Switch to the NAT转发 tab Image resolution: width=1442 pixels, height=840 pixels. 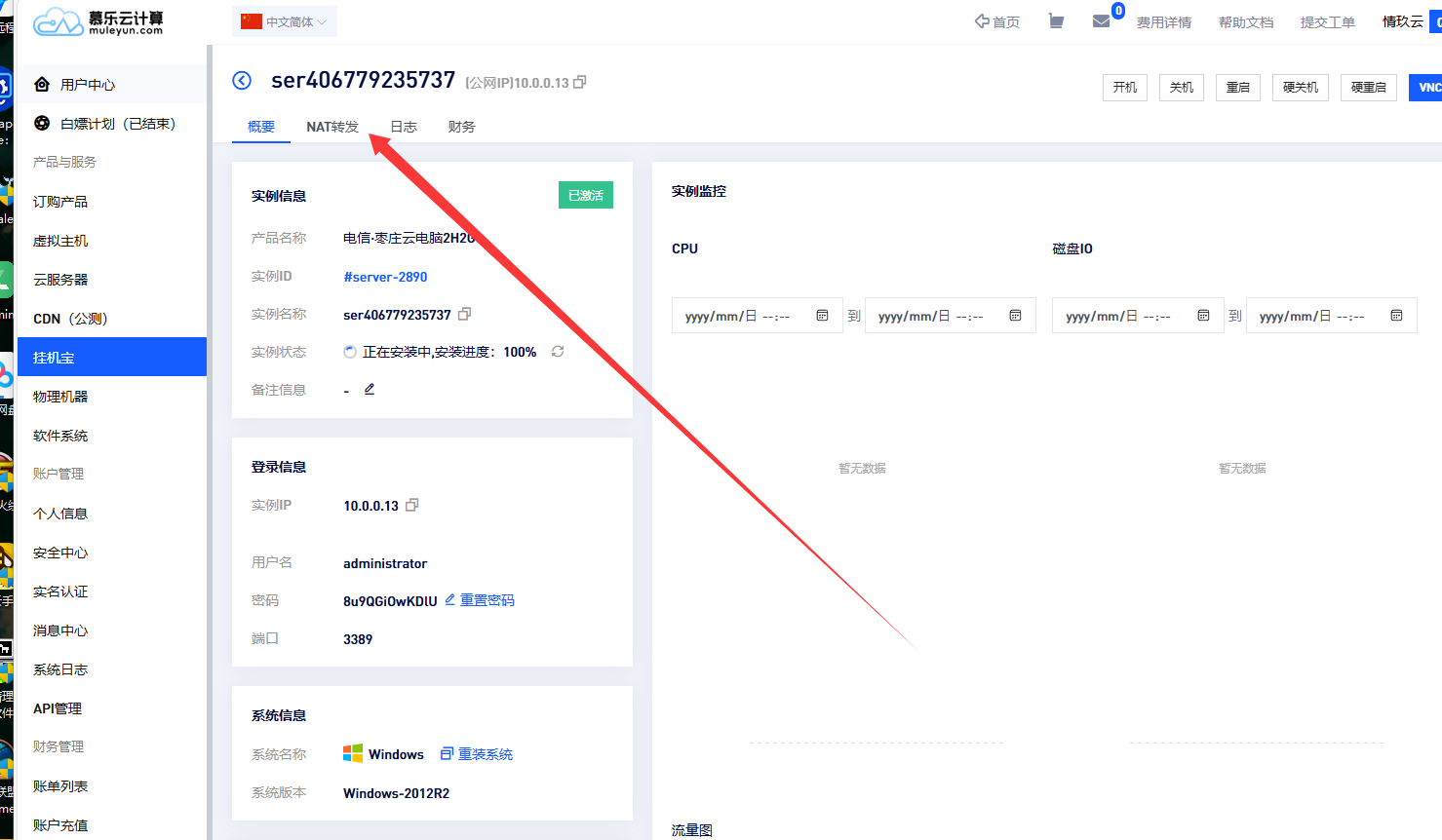[x=332, y=127]
